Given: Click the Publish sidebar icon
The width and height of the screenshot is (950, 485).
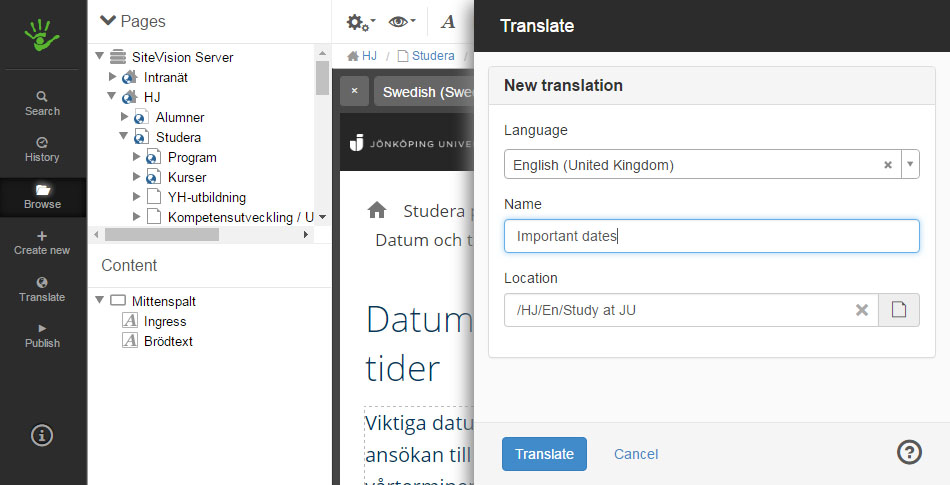Looking at the screenshot, I should pyautogui.click(x=42, y=335).
